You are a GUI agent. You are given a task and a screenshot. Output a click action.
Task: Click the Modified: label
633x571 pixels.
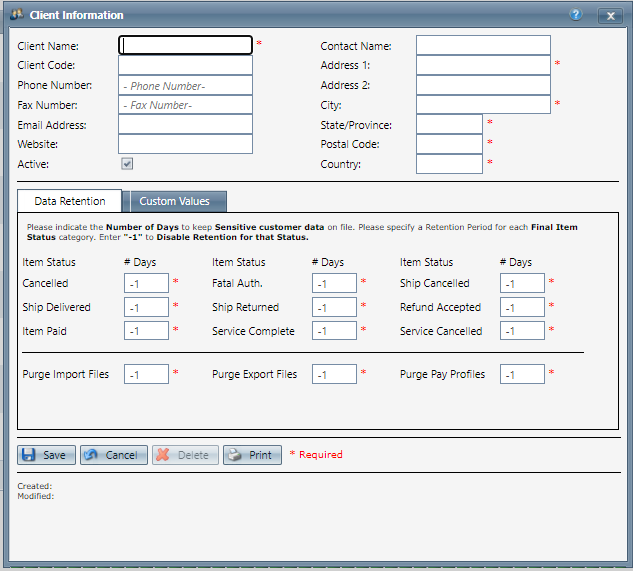(x=36, y=496)
